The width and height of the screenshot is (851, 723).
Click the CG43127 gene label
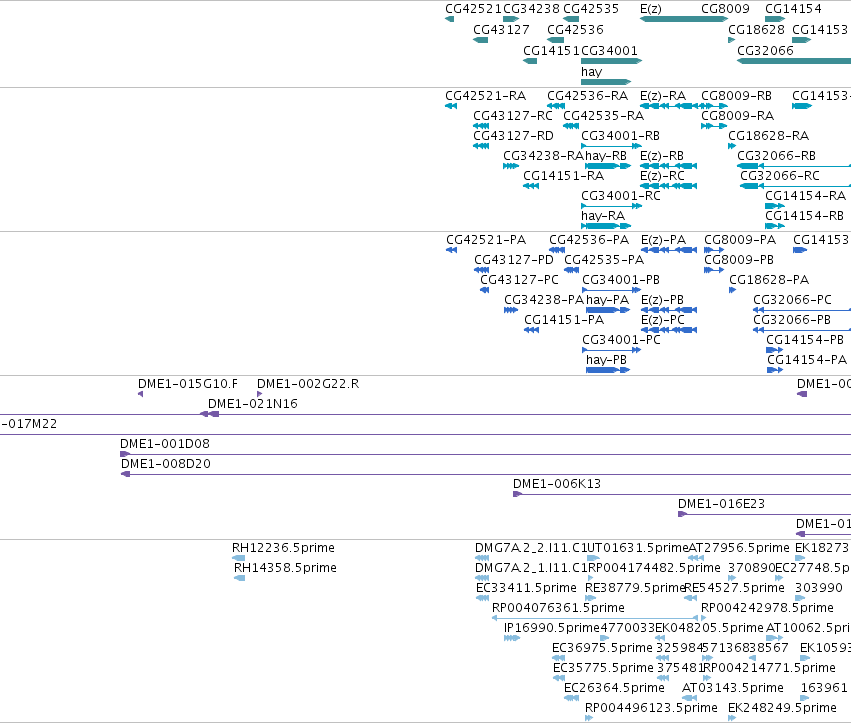click(501, 29)
